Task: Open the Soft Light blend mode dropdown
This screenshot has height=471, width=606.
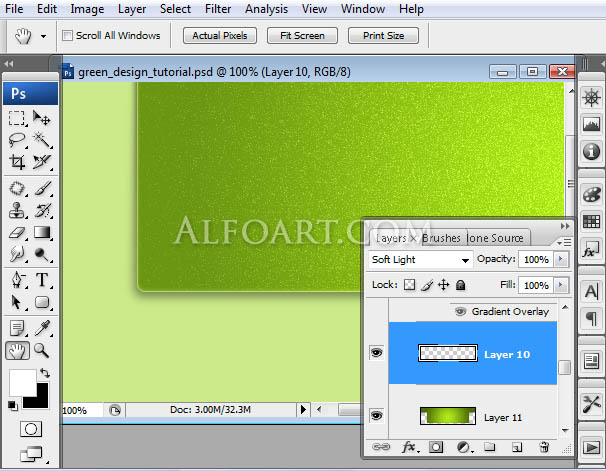Action: [420, 260]
